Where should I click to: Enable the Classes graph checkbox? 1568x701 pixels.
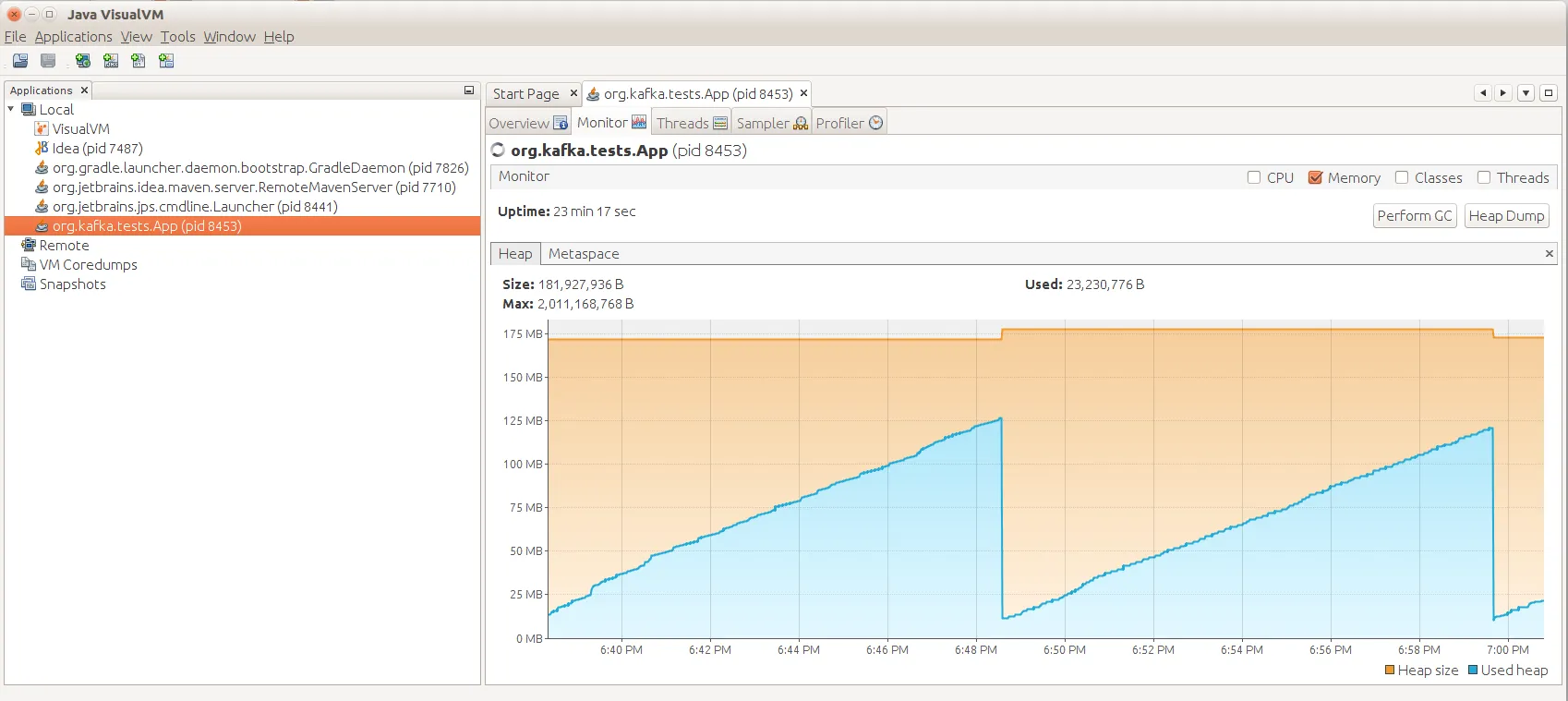1402,177
